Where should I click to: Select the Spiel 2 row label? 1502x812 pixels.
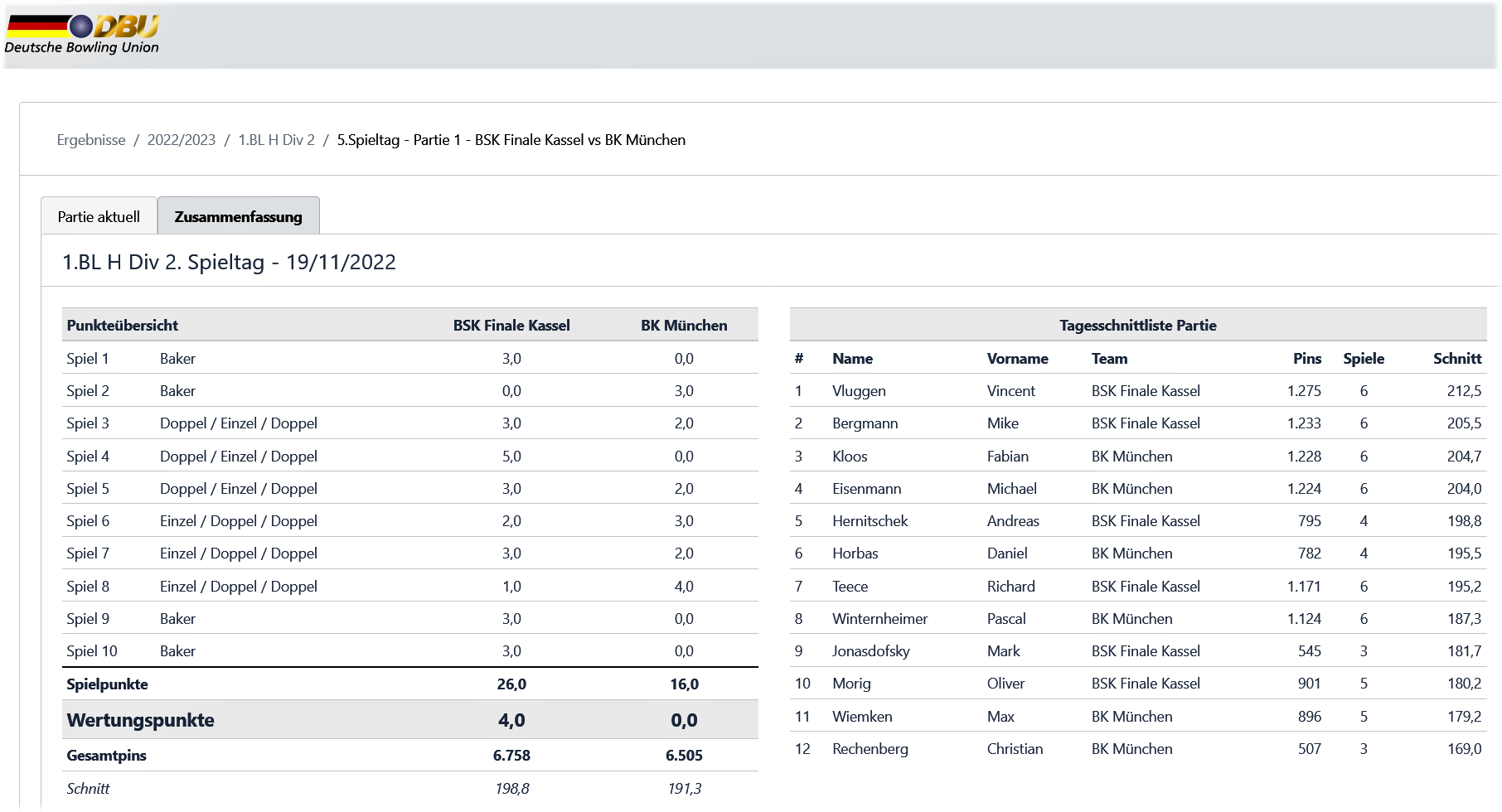click(88, 391)
